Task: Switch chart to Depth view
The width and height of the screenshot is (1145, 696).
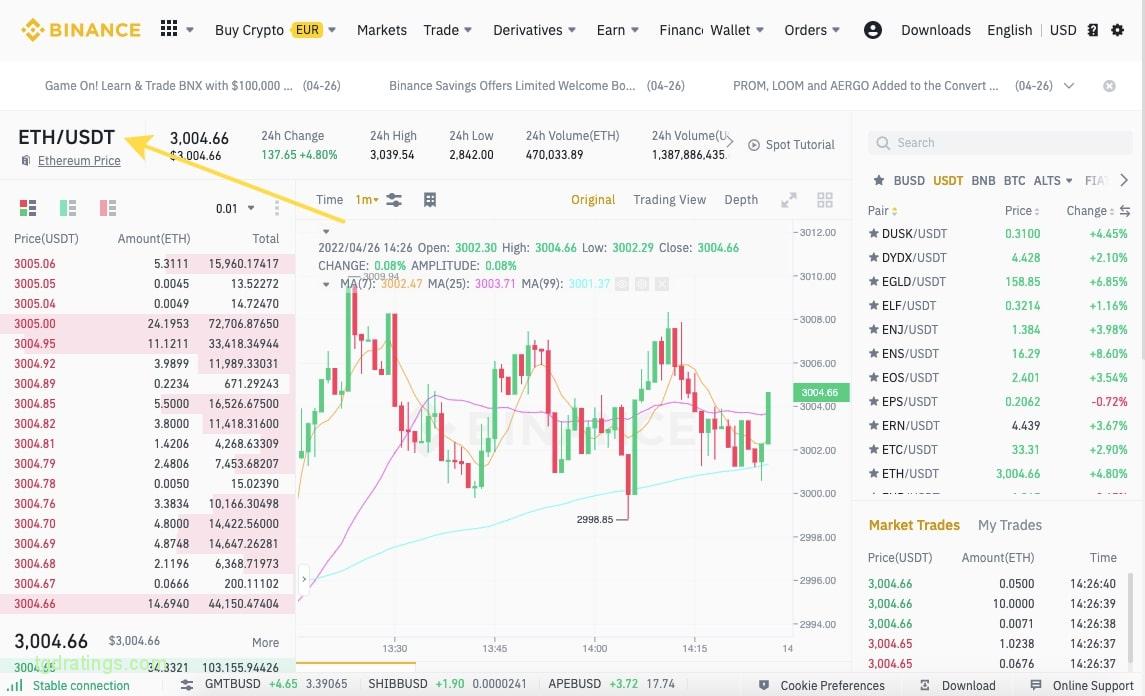Action: (x=741, y=199)
